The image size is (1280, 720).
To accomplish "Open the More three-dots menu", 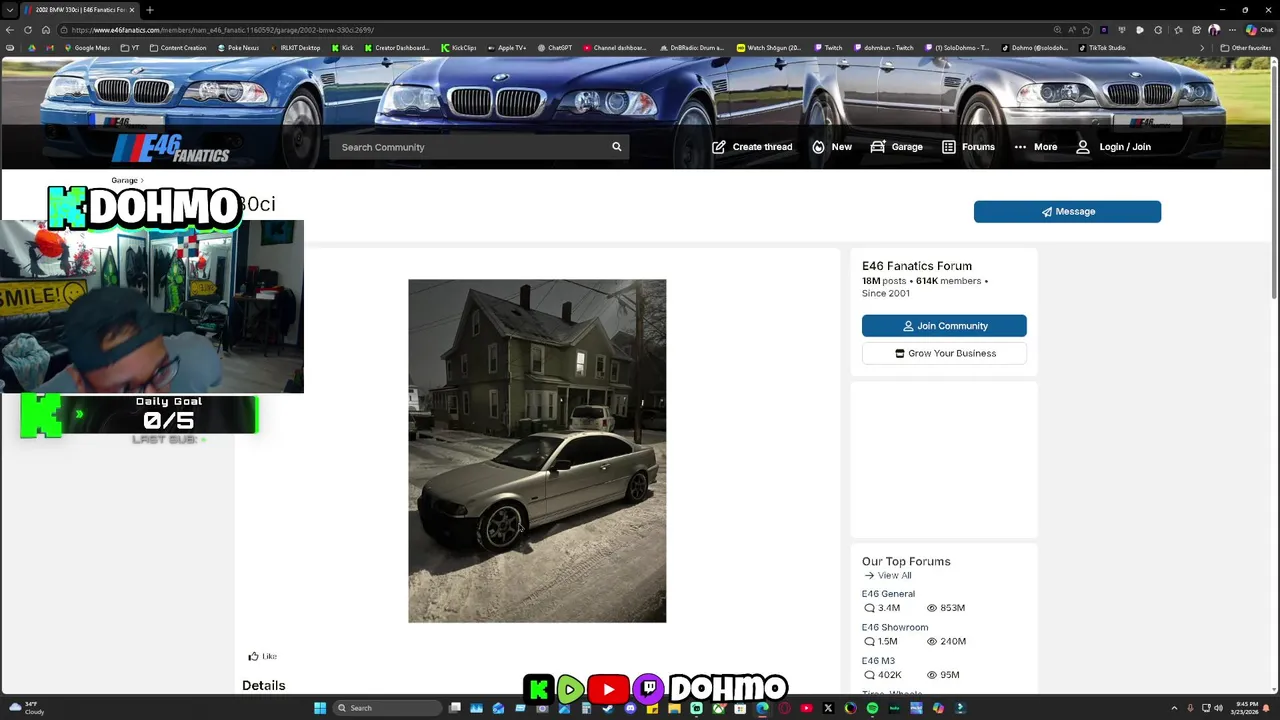I will click(x=1020, y=147).
